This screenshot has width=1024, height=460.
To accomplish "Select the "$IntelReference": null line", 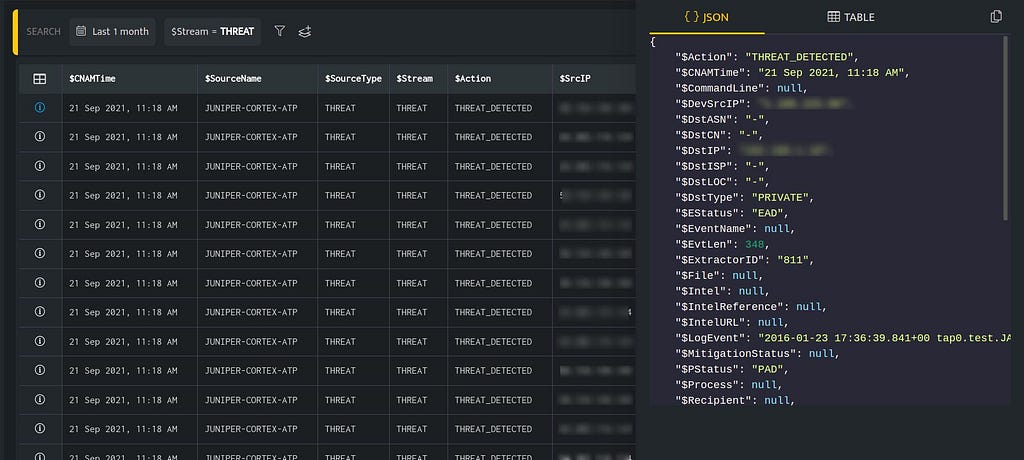I will click(x=751, y=306).
